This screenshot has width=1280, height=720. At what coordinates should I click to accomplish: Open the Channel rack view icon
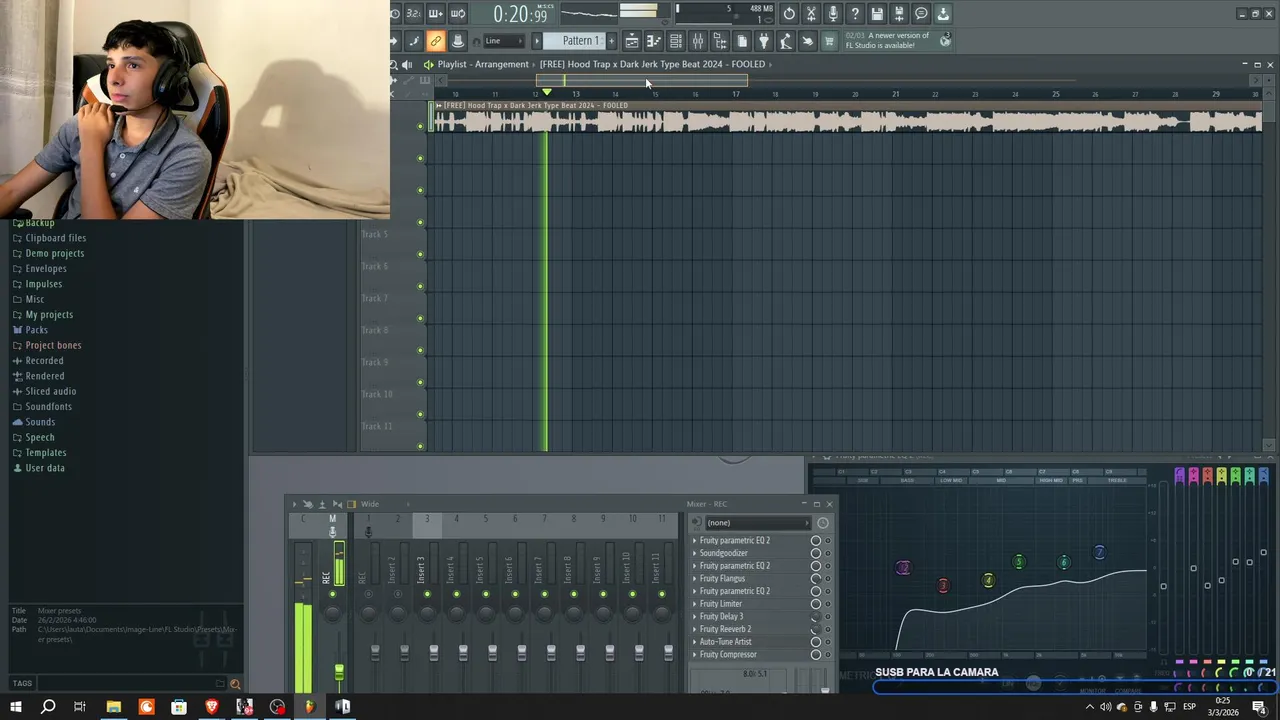676,41
